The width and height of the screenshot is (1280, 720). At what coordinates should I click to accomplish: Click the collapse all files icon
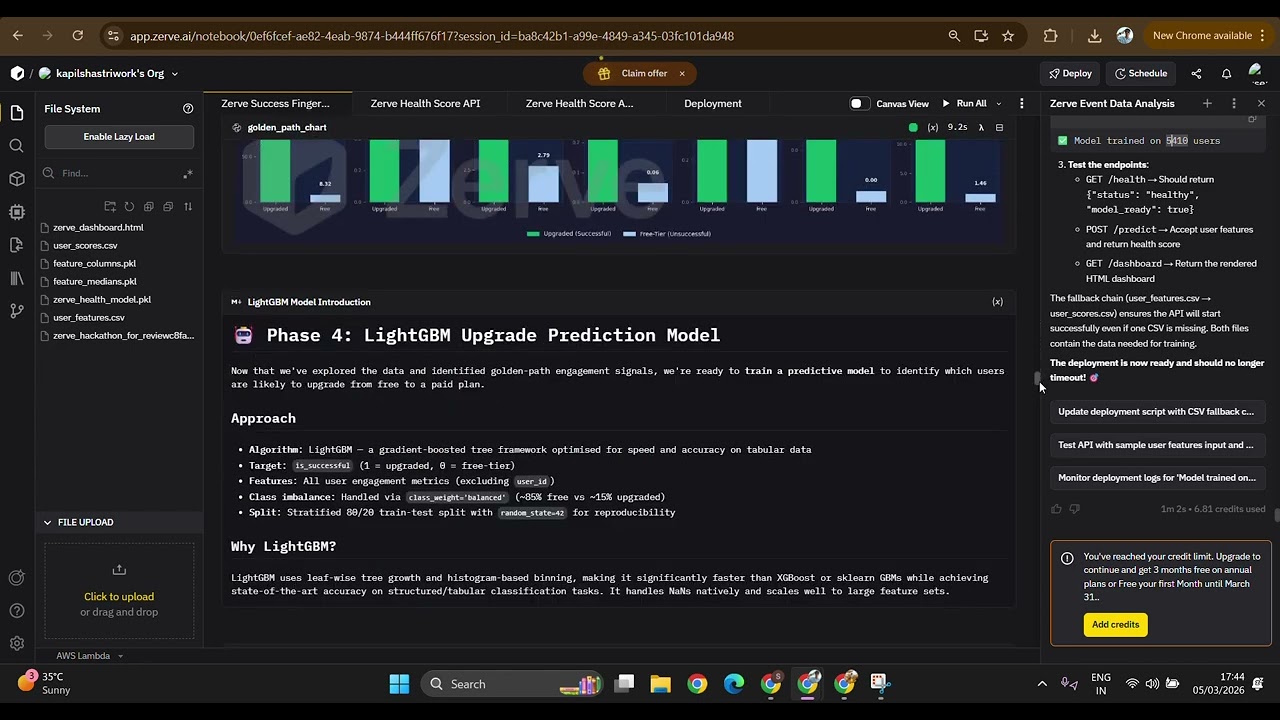[x=168, y=206]
